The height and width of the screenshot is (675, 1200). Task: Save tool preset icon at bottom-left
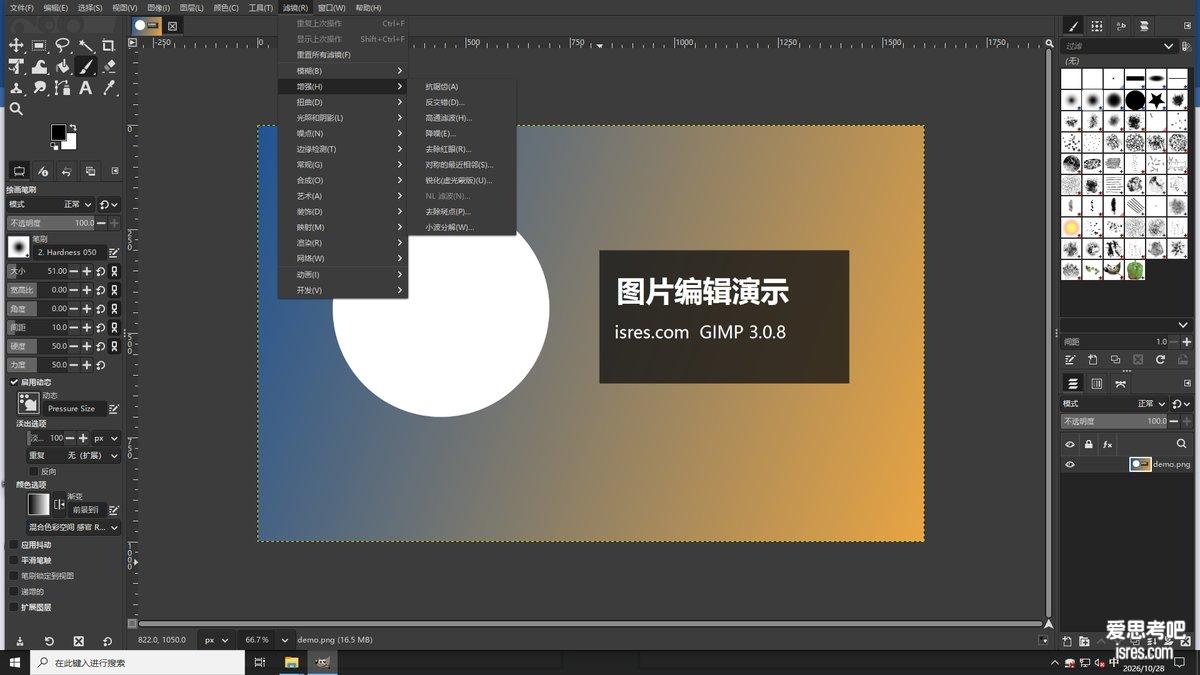click(x=19, y=641)
